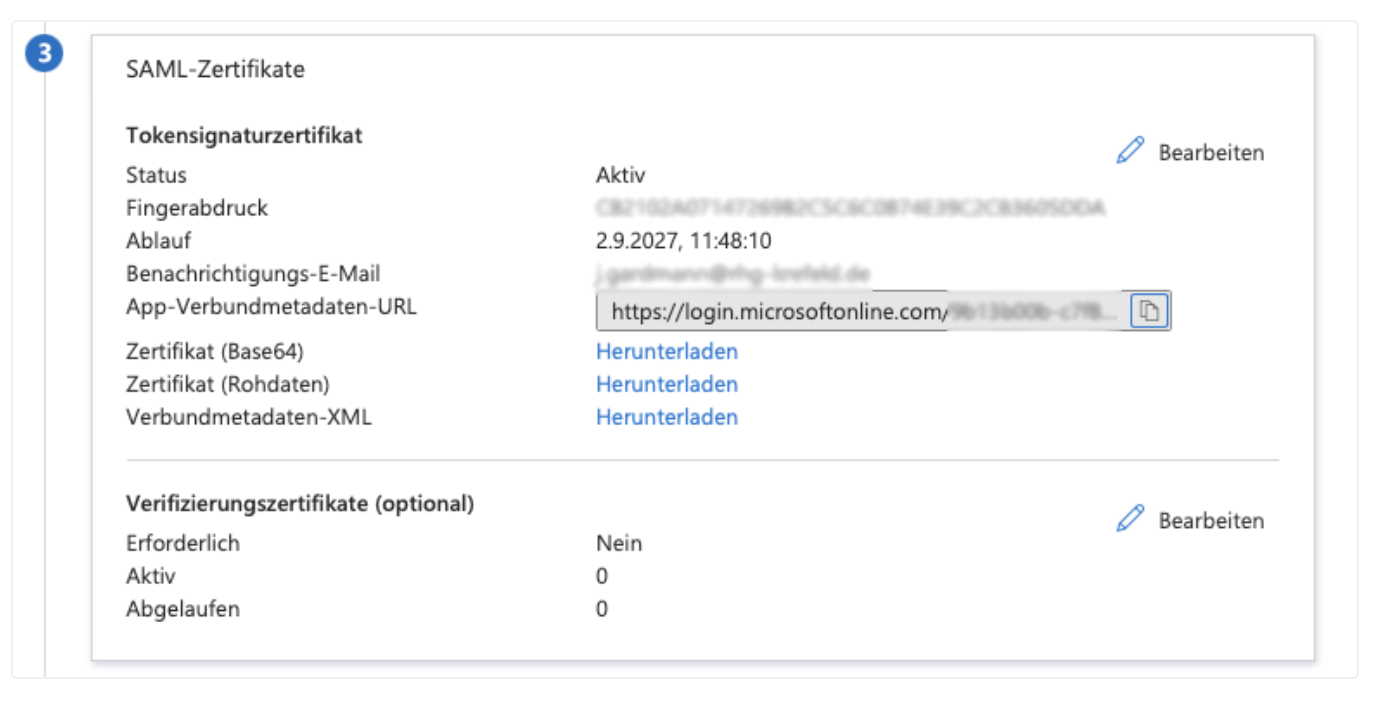The height and width of the screenshot is (706, 1384).
Task: Click the Tokensignaturzertifikat heading
Action: click(244, 136)
